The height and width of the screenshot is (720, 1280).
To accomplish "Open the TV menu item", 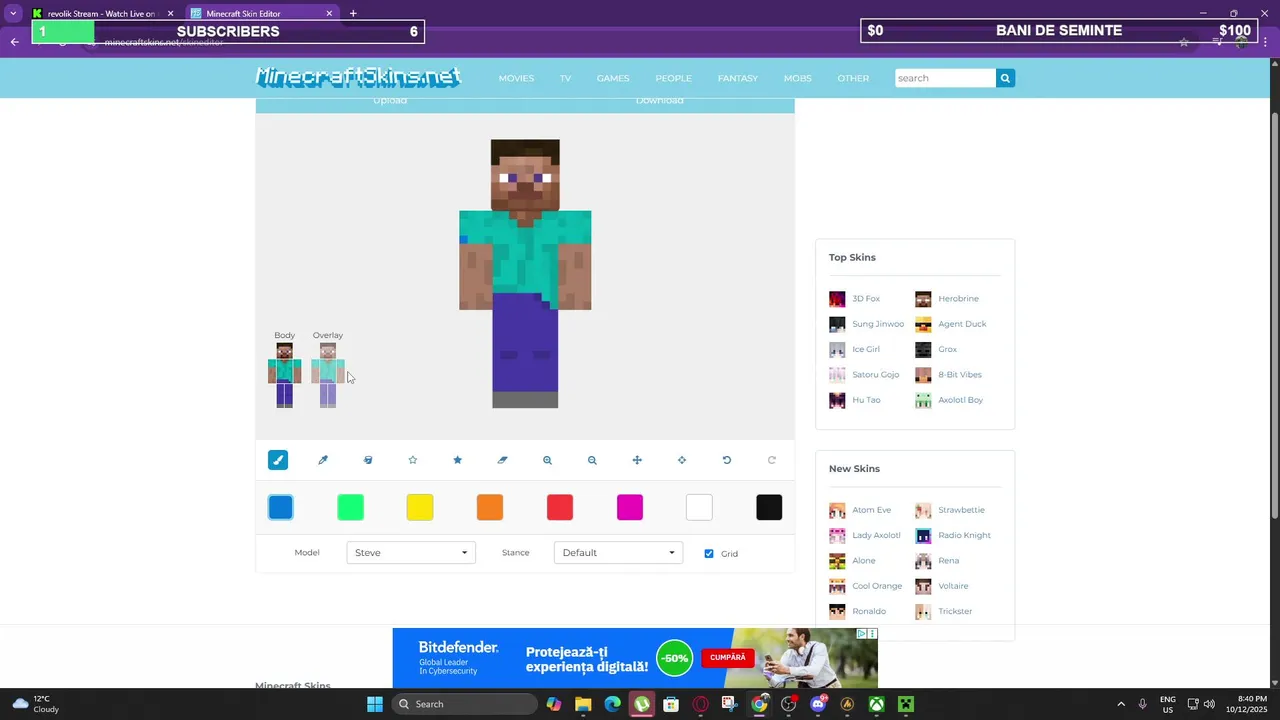I will [565, 78].
